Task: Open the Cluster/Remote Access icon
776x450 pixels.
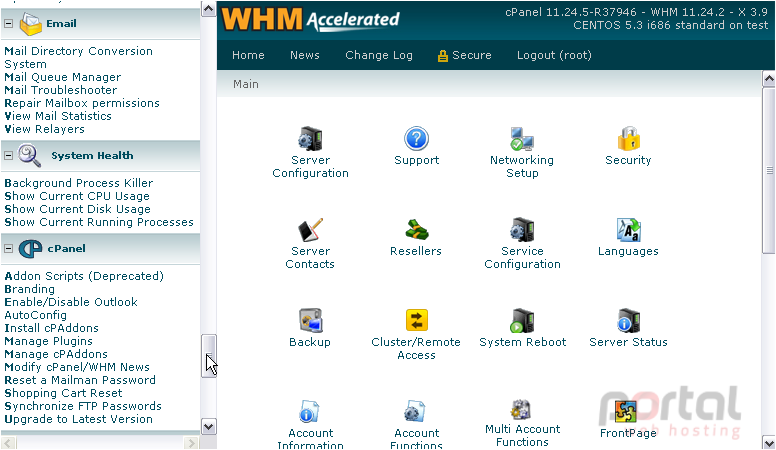Action: point(416,320)
